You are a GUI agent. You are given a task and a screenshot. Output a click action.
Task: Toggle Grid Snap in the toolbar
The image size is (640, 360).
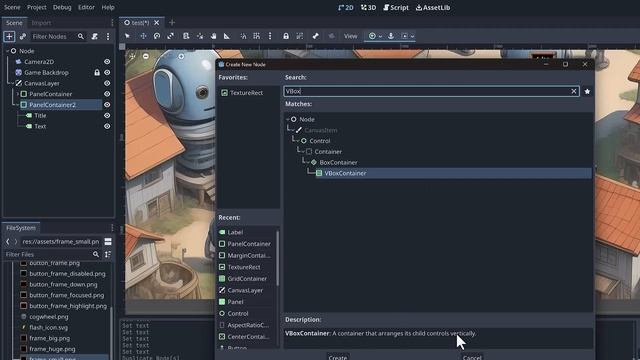point(256,36)
